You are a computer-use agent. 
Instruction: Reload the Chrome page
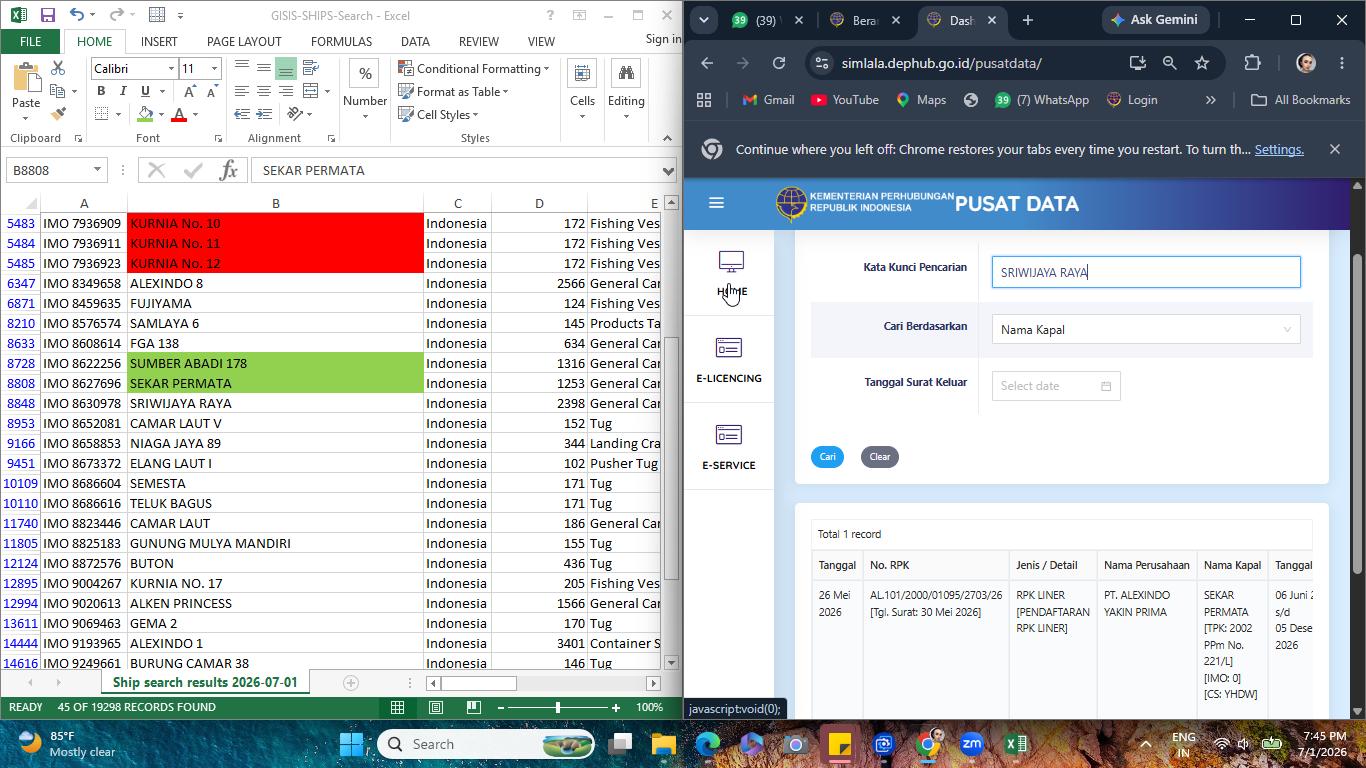coord(779,63)
